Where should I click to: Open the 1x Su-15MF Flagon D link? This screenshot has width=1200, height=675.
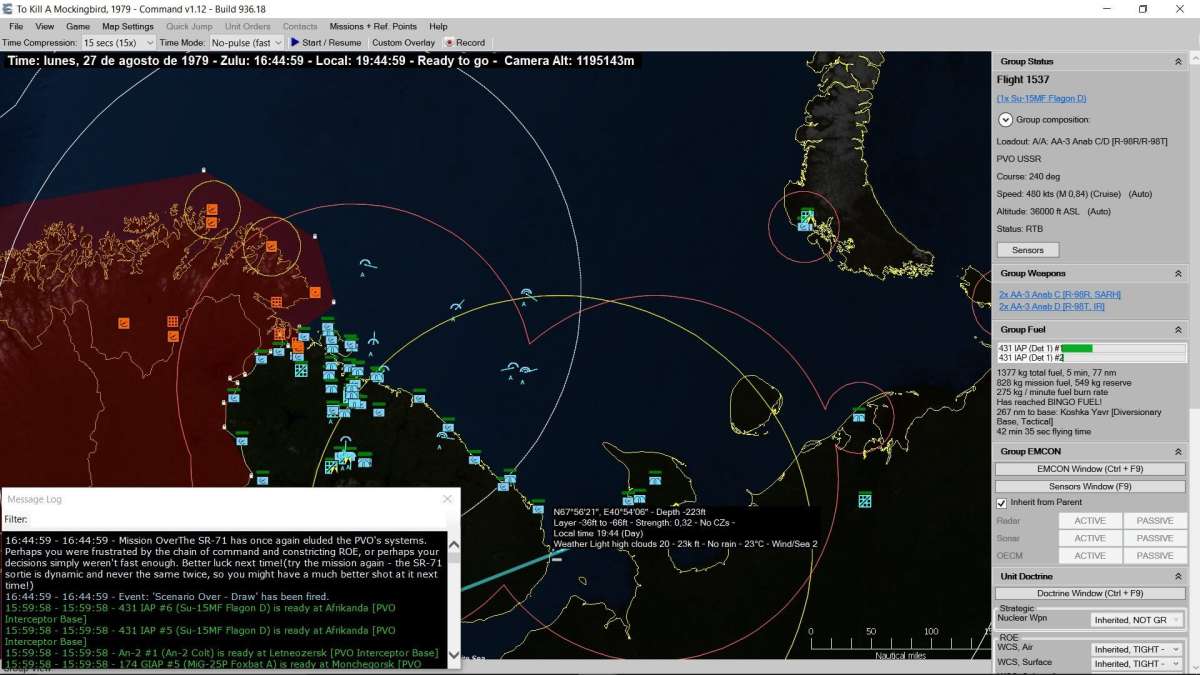pos(1041,98)
